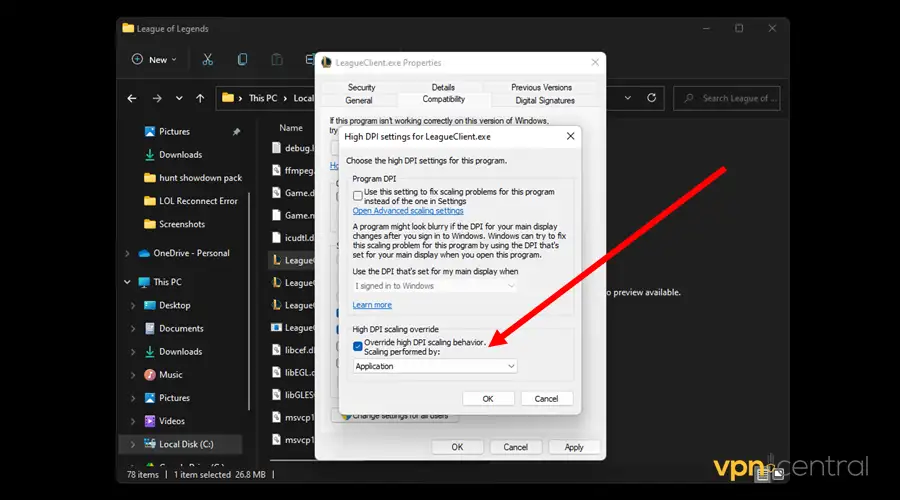Viewport: 900px width, 500px height.
Task: Expand Local Disk (C:) in sidebar
Action: [133, 444]
